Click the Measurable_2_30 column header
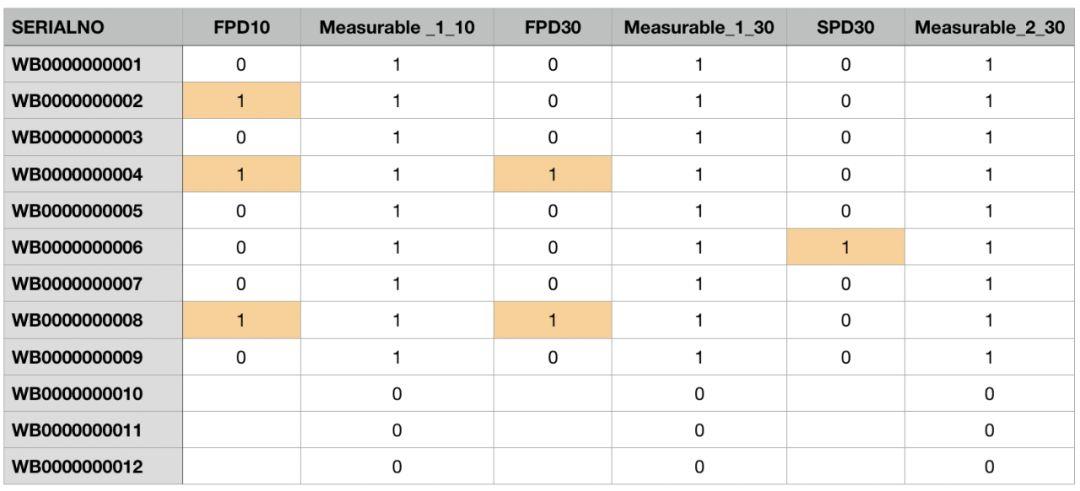 tap(989, 28)
